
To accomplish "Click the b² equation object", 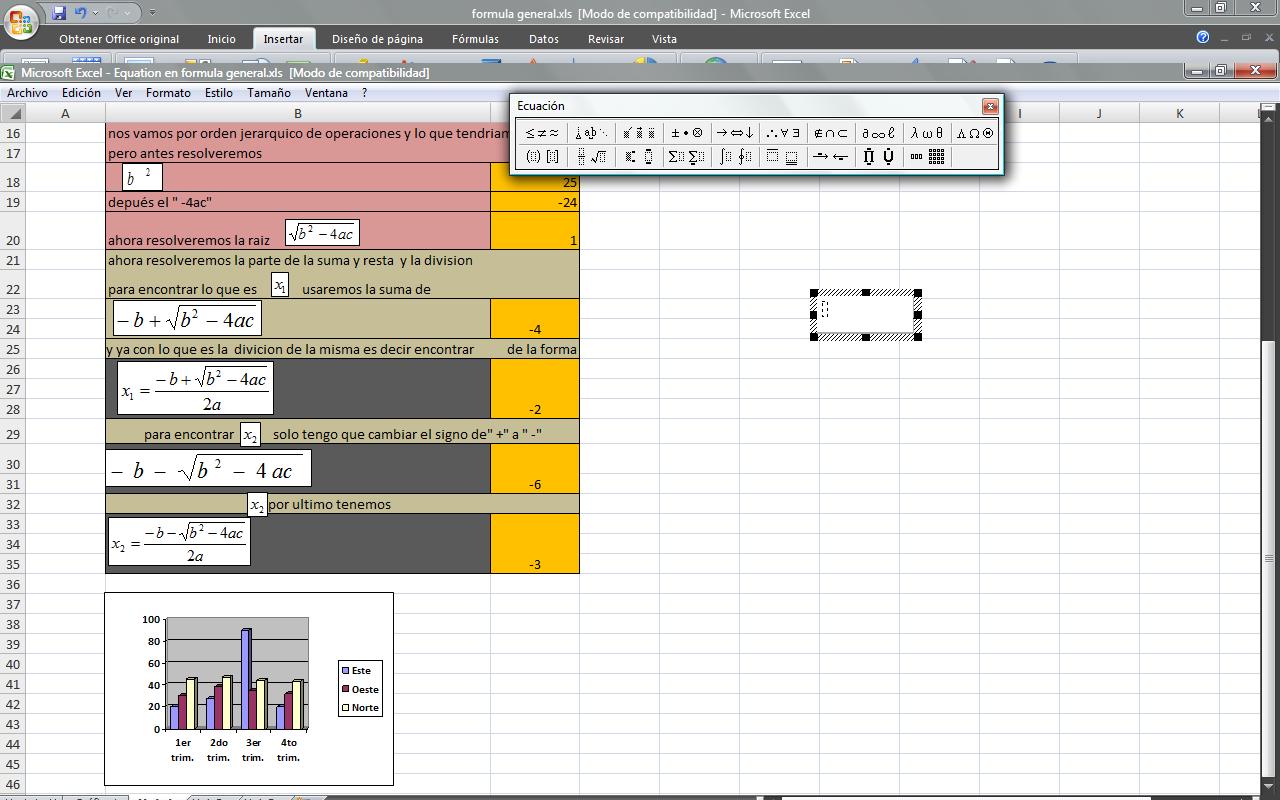I will pyautogui.click(x=142, y=178).
